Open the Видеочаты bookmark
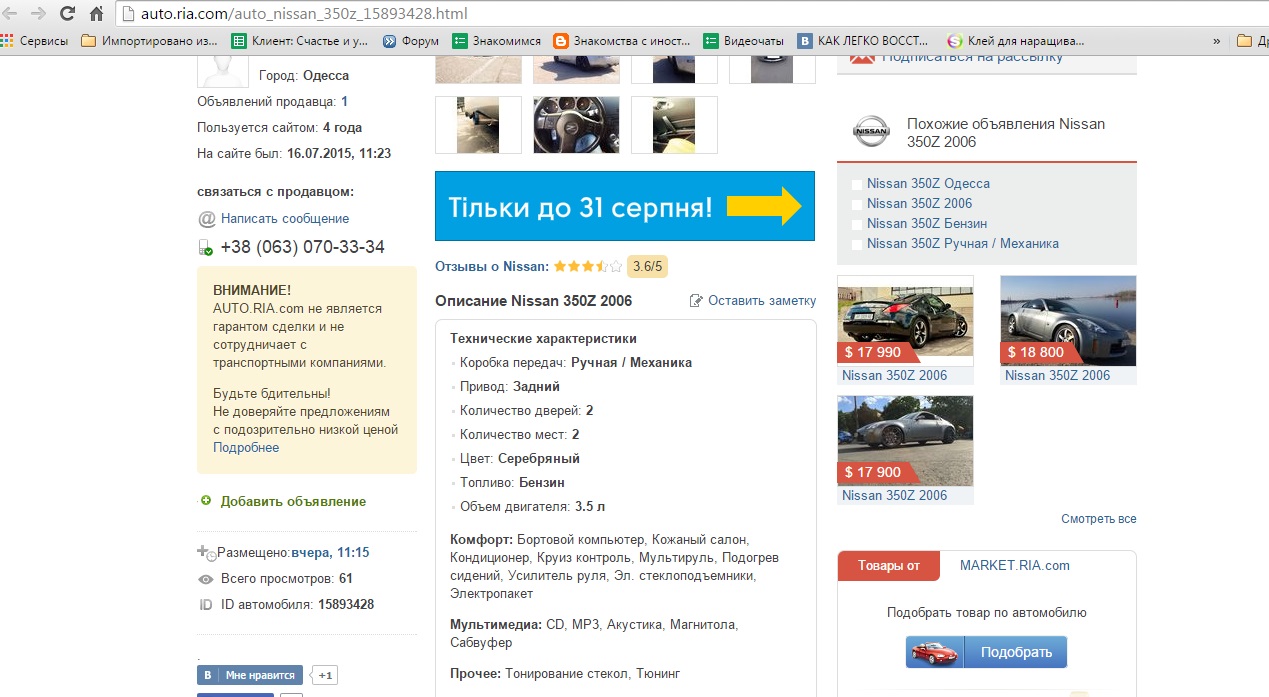Screen dimensions: 1269x697 coord(744,41)
